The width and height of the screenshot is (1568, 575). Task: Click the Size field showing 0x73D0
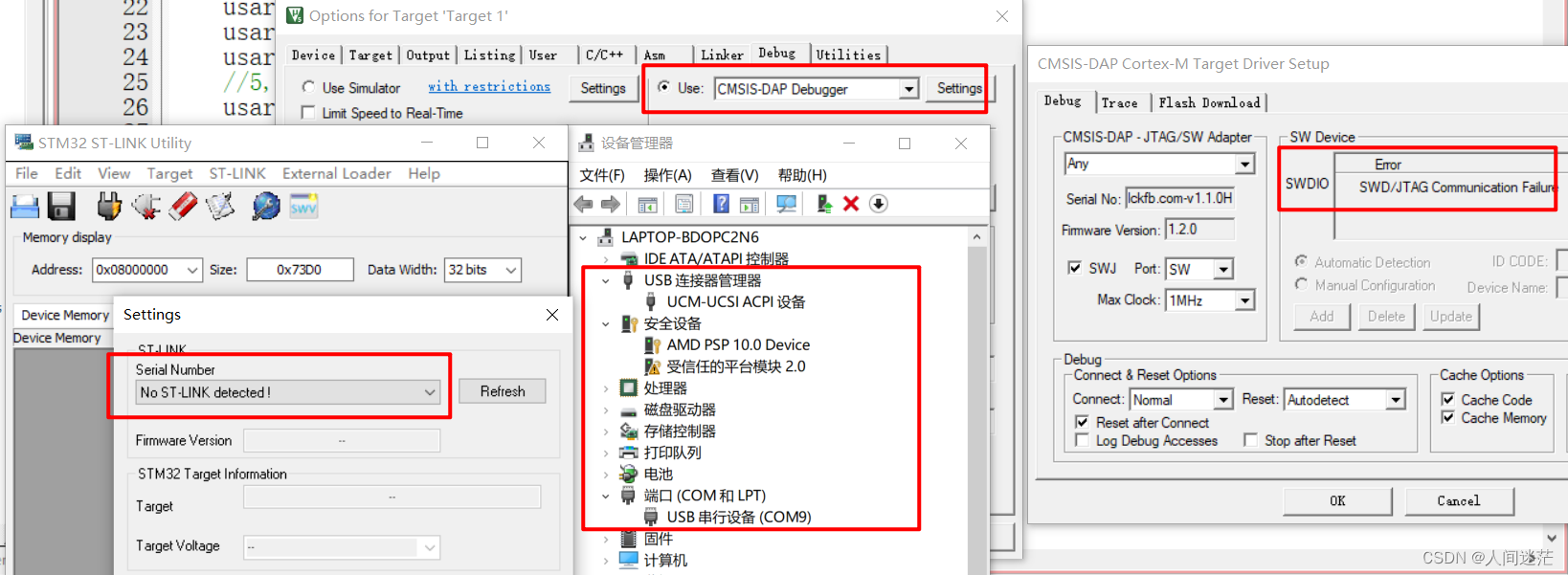coord(300,270)
